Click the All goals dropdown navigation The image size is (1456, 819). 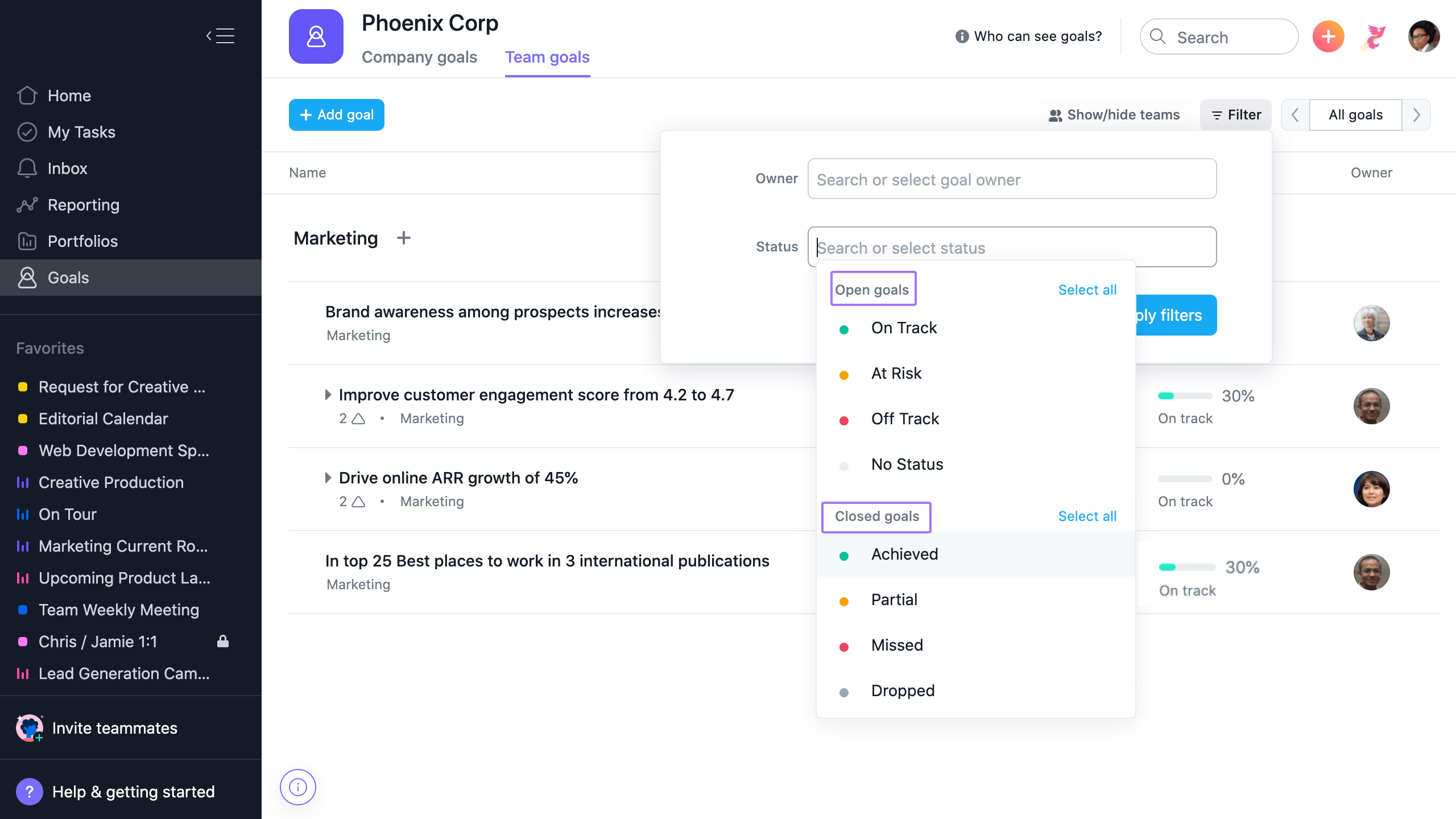1356,114
